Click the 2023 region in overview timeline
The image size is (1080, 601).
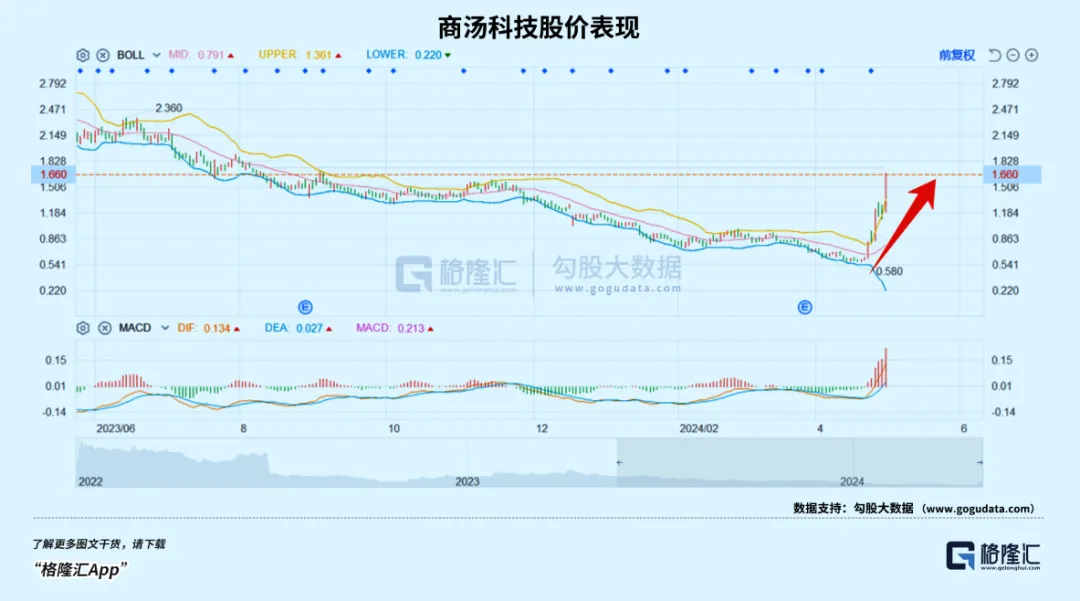pyautogui.click(x=467, y=481)
